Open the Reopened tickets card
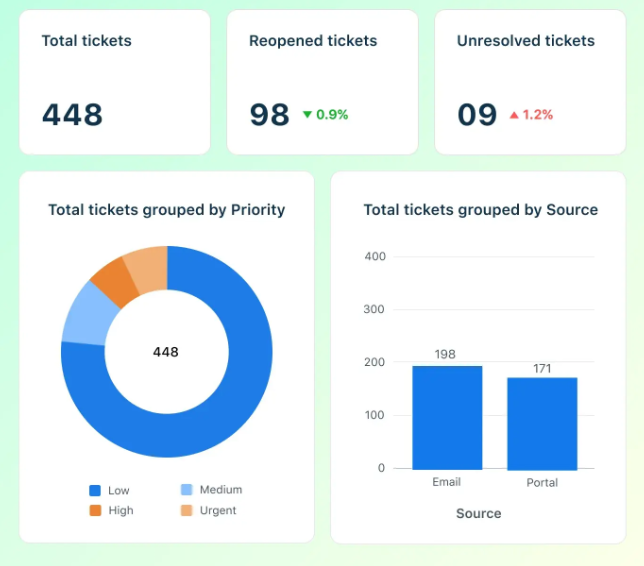Image resolution: width=644 pixels, height=566 pixels. (x=322, y=82)
